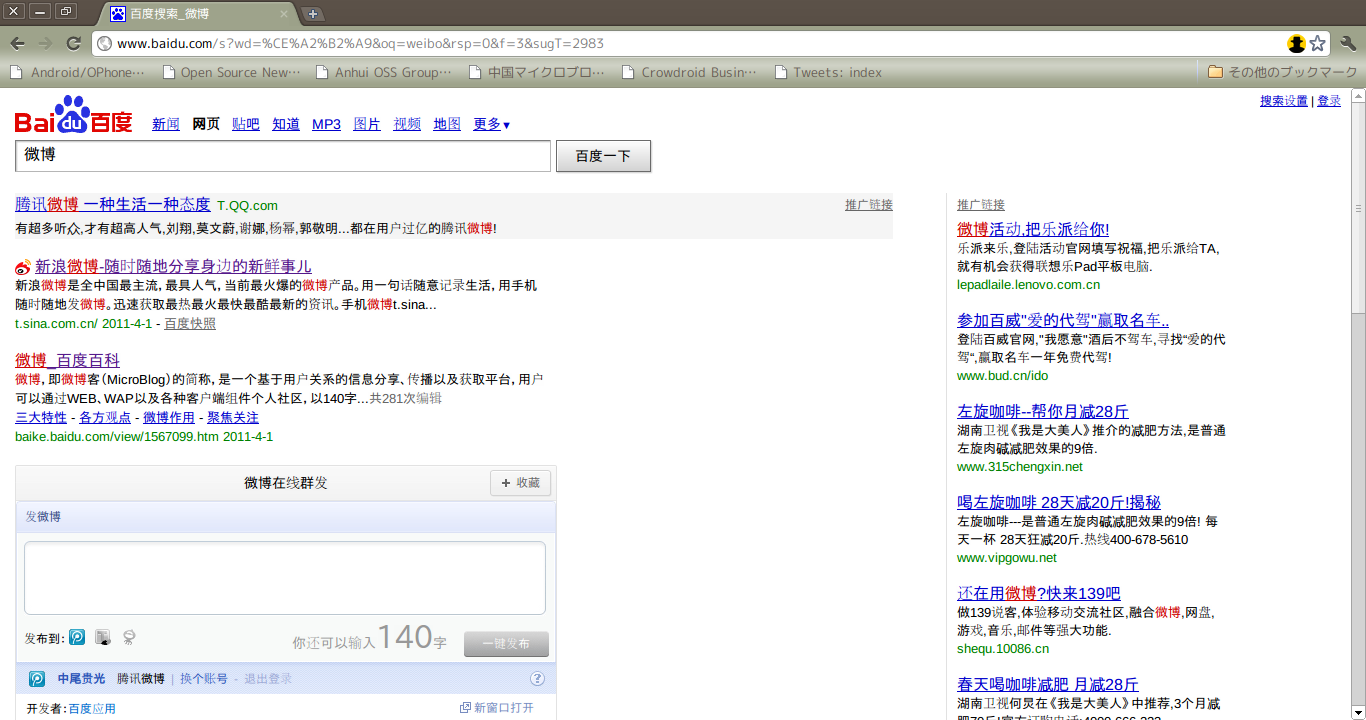
Task: Open 三大特性 sublink
Action: (41, 417)
